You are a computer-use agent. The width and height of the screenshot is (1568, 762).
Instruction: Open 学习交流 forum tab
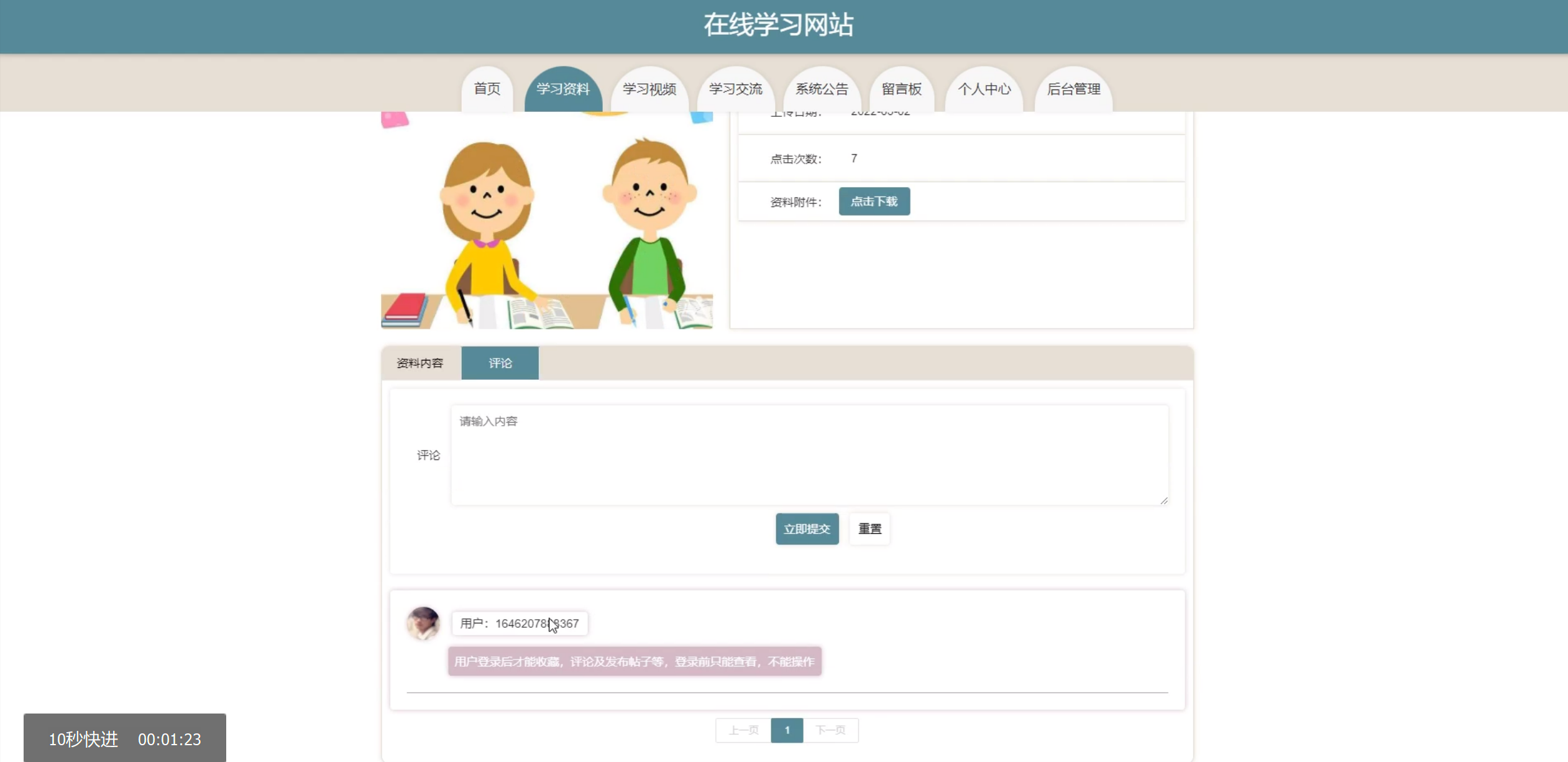click(735, 89)
